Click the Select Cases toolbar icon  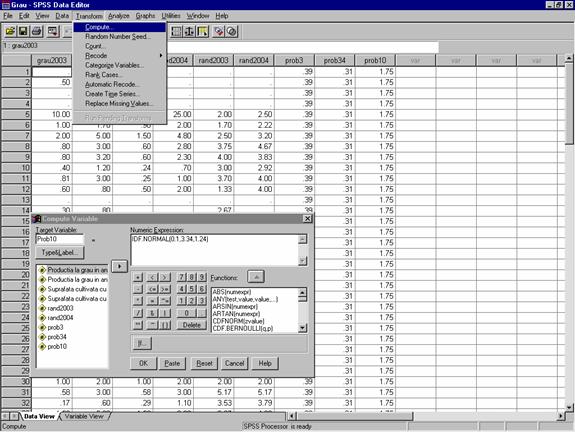click(202, 32)
